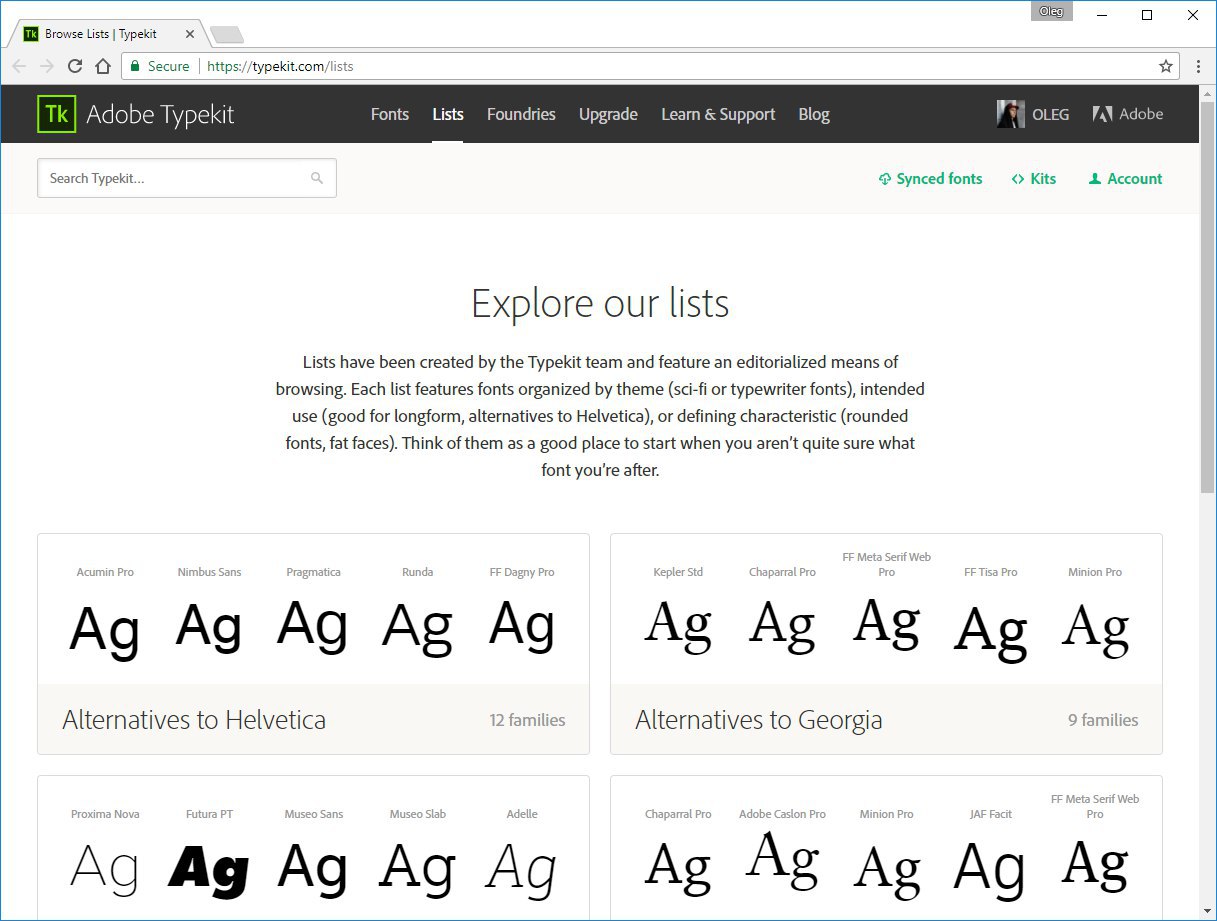Open the Alternatives to Georgia list
Screen dimensions: 1217x921
[759, 720]
